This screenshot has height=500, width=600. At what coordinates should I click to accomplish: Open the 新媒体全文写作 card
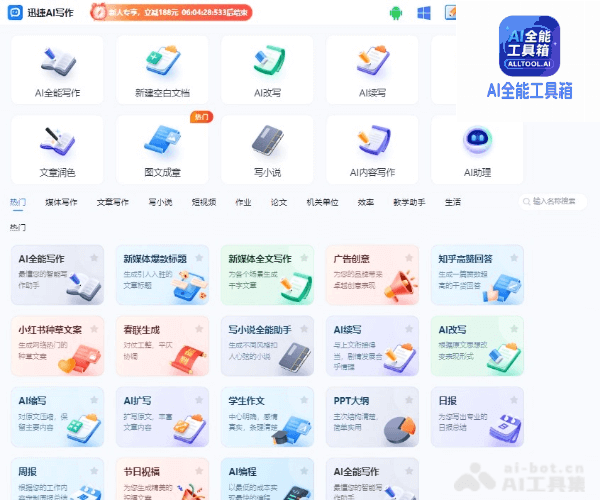click(x=267, y=275)
